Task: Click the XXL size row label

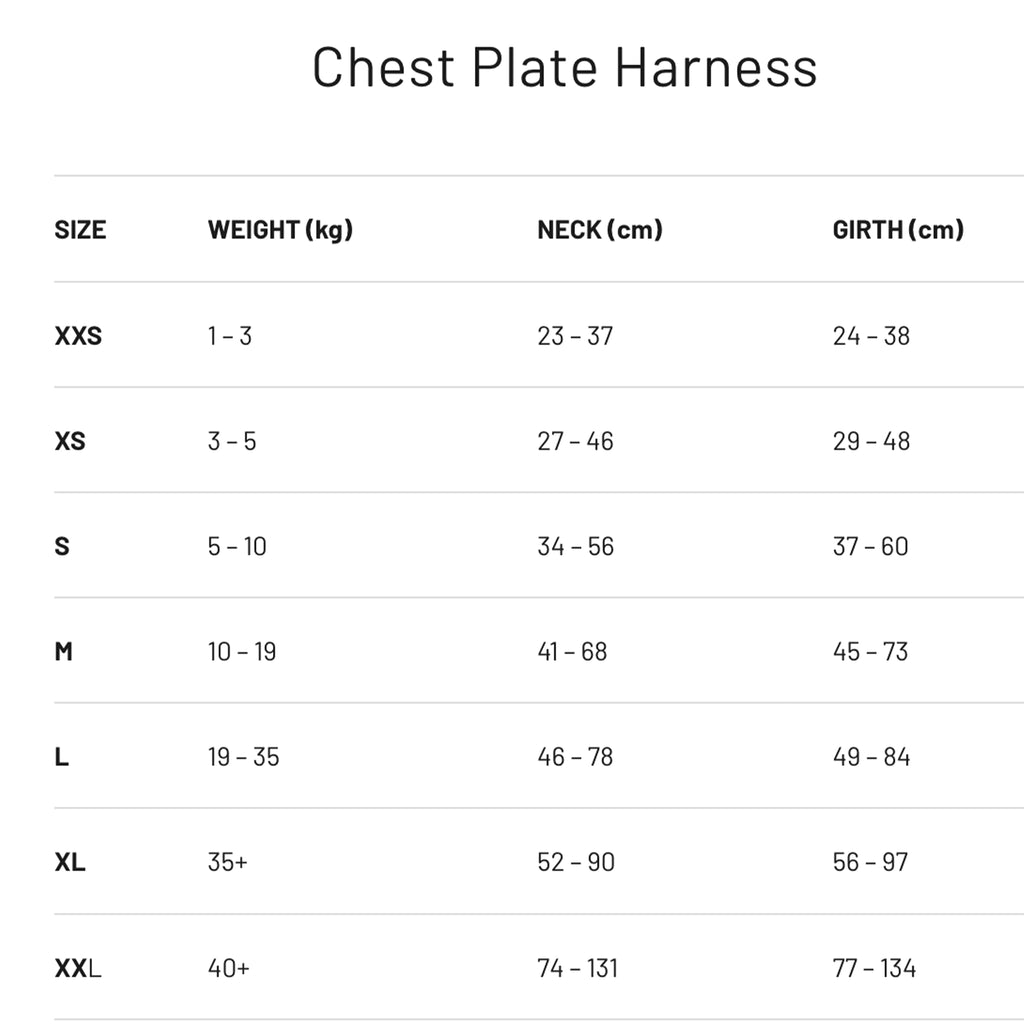Action: pos(78,968)
